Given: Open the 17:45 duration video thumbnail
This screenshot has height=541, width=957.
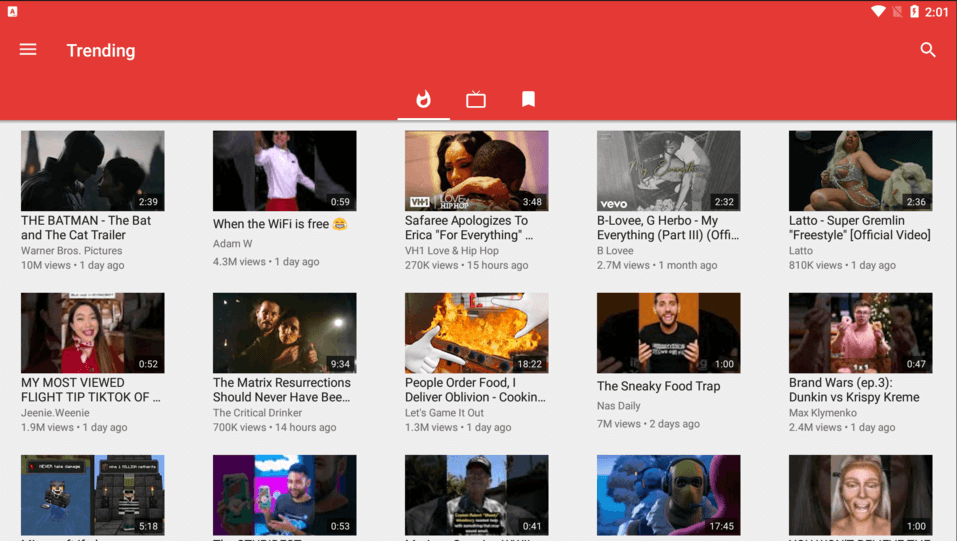Looking at the screenshot, I should point(668,495).
